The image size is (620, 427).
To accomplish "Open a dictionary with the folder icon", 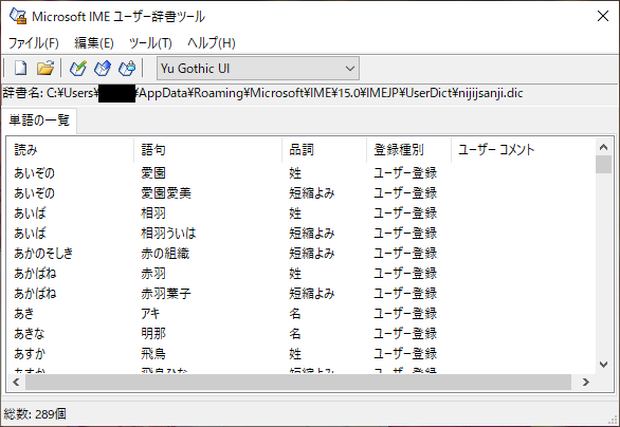I will coord(45,68).
